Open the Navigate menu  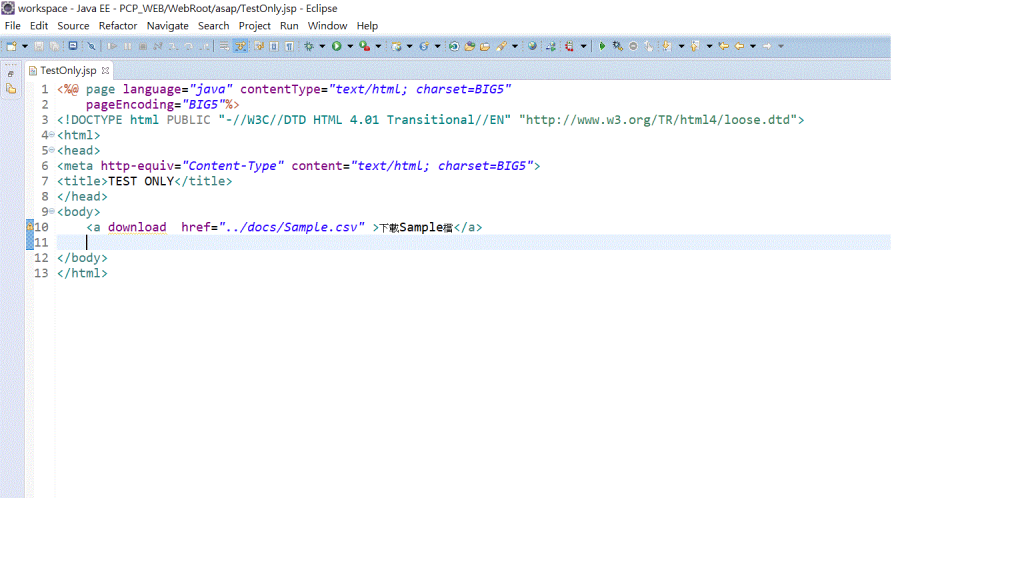pos(167,26)
